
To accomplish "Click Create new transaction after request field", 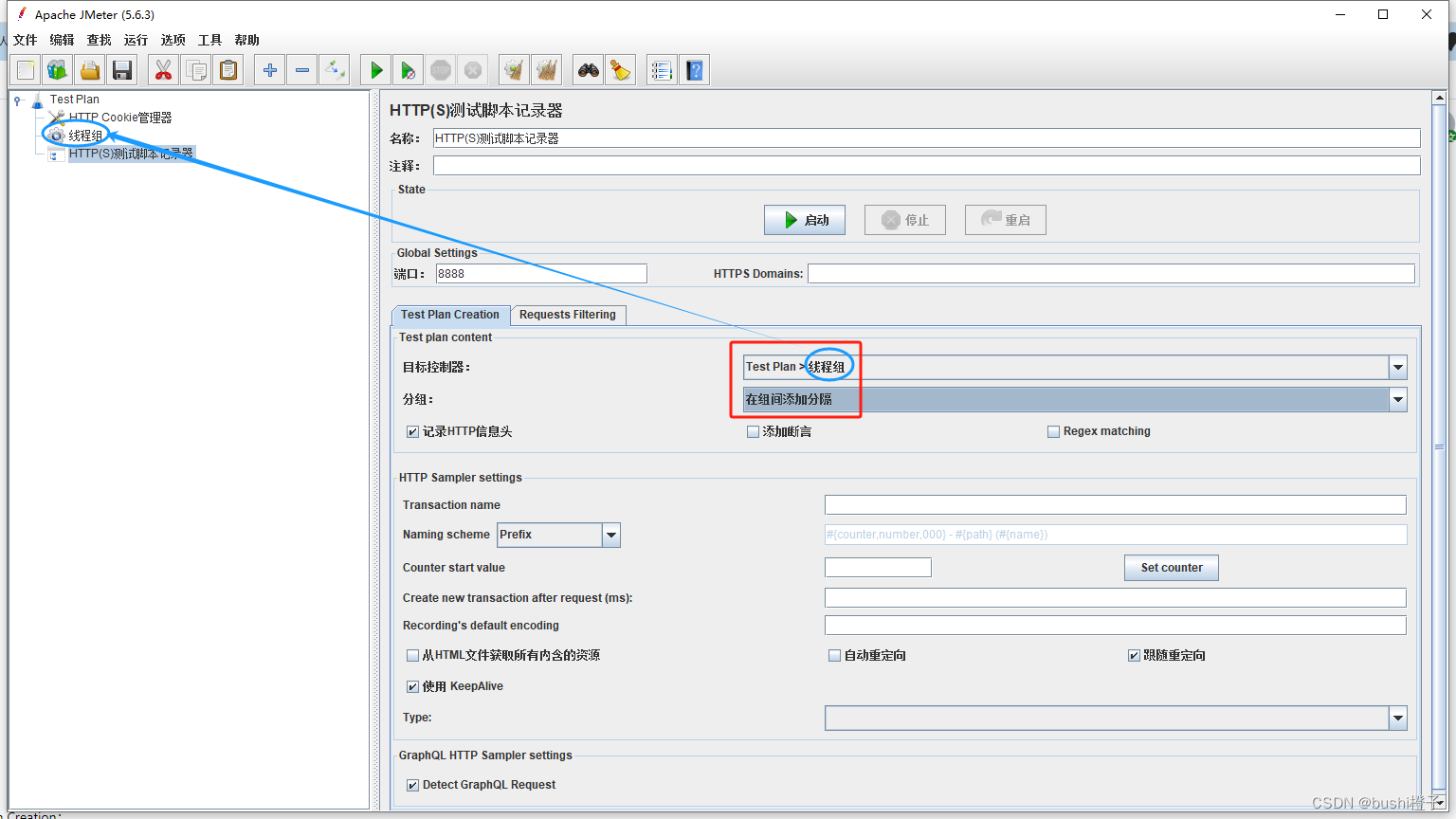I will click(x=1116, y=598).
